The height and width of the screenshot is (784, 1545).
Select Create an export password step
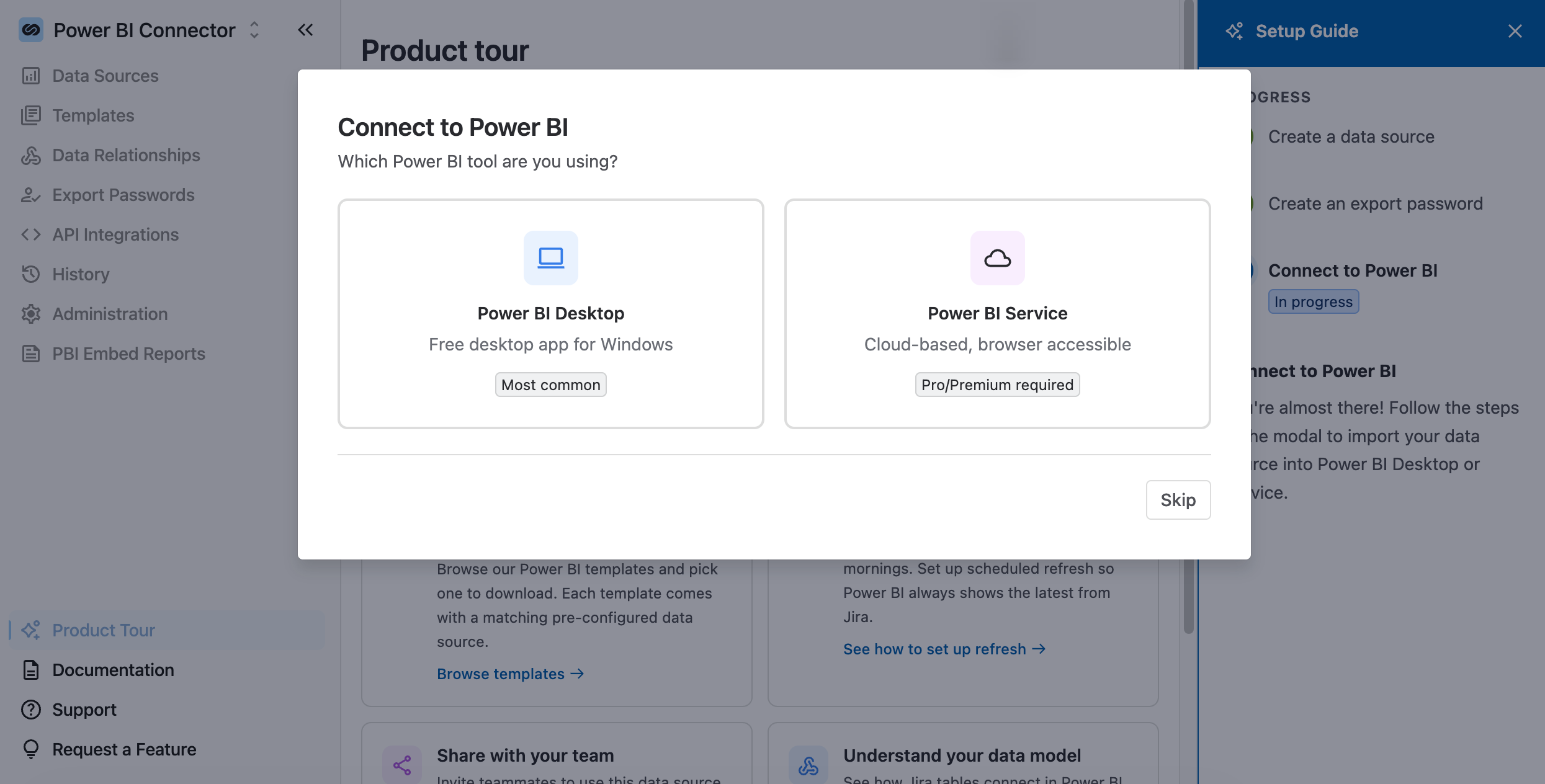pyautogui.click(x=1376, y=203)
